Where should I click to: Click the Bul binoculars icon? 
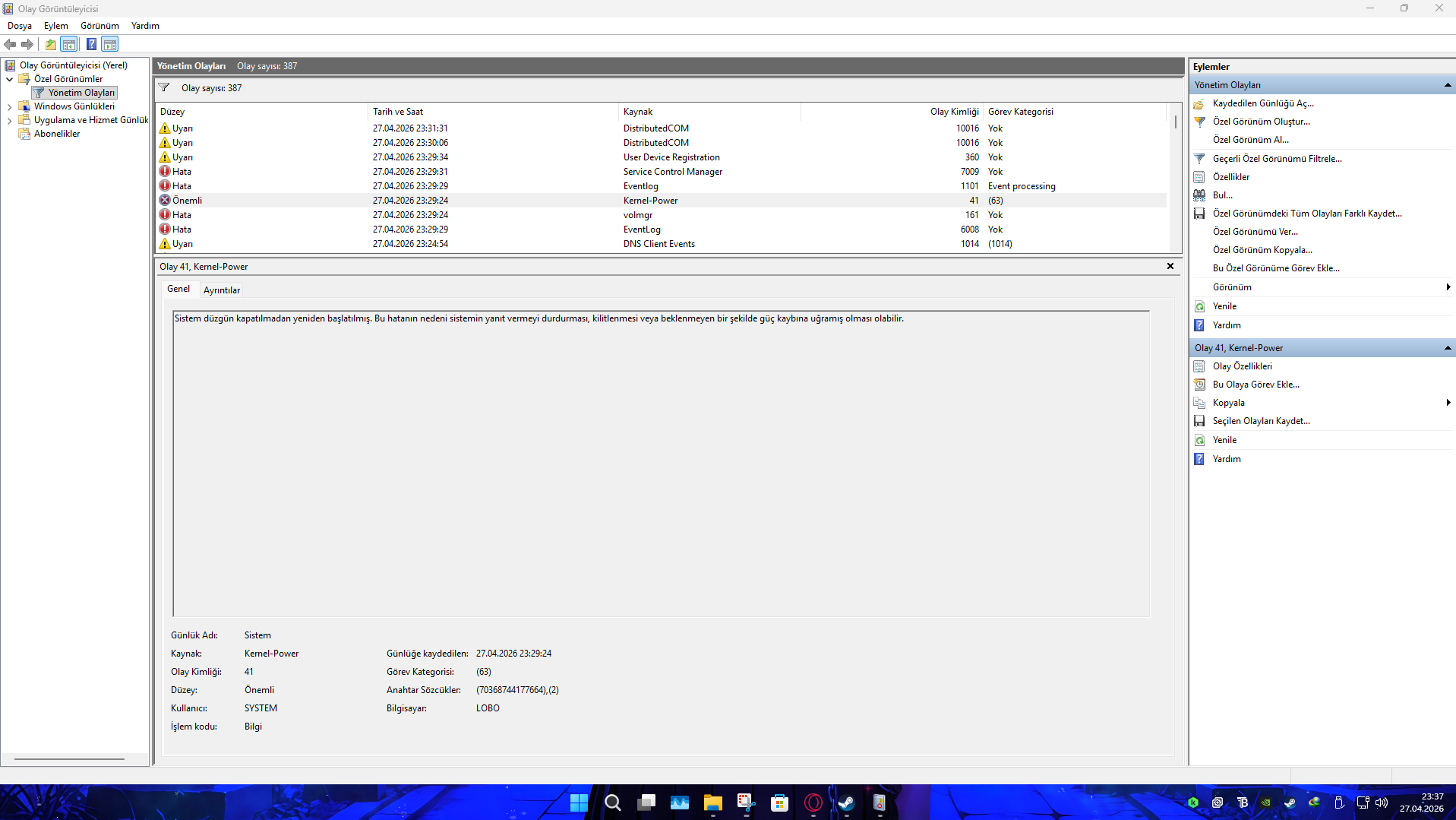coord(1199,195)
